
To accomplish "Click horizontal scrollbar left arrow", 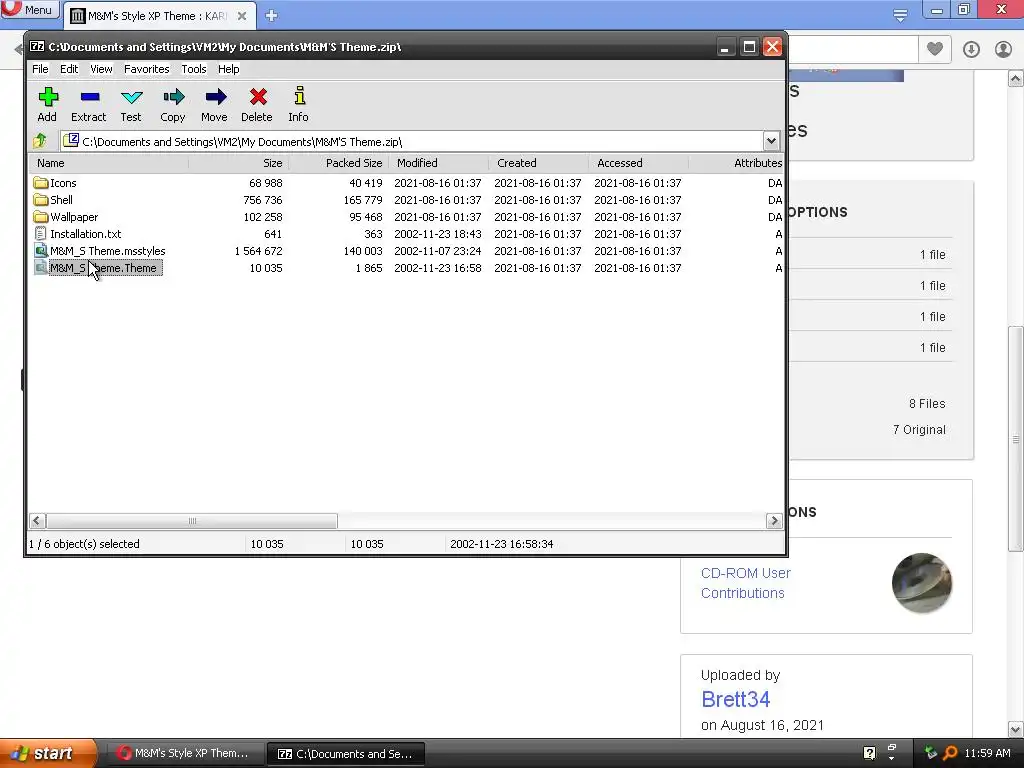I will pos(37,520).
